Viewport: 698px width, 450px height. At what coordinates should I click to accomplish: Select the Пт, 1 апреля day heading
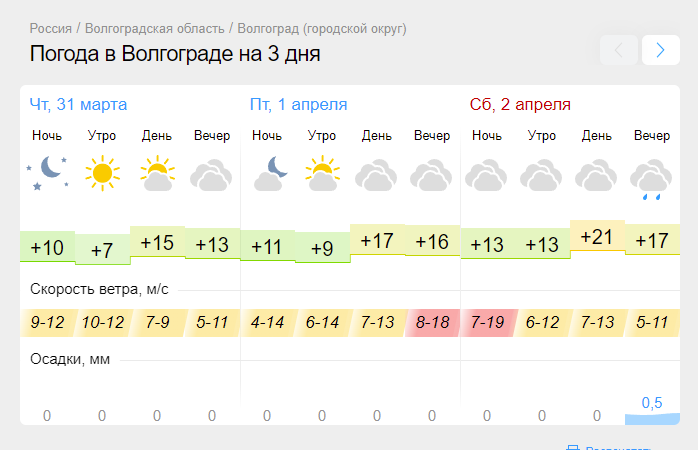pyautogui.click(x=298, y=105)
